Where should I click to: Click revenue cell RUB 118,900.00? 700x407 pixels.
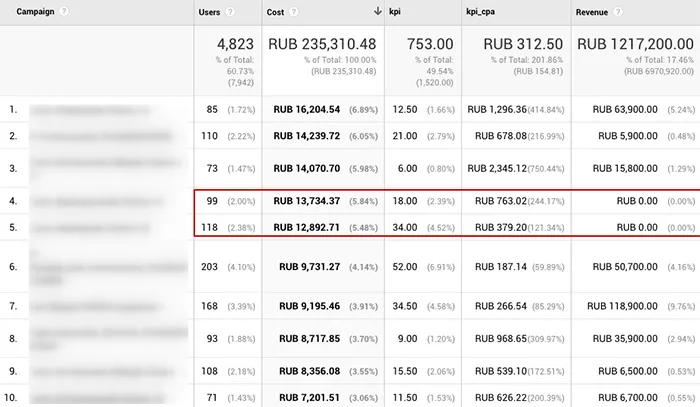click(x=622, y=306)
